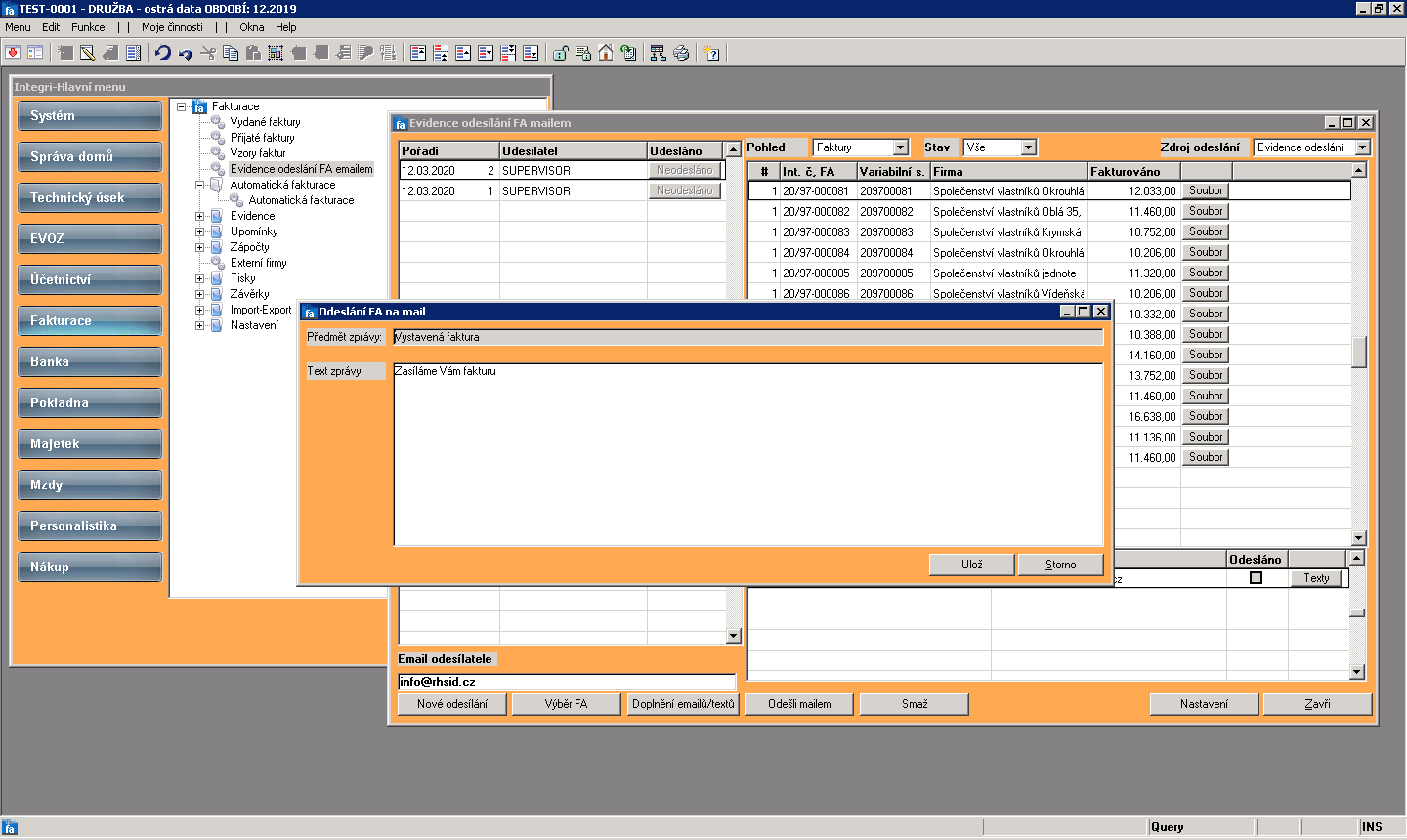Open the Moje činnosti menu
This screenshot has width=1407, height=840.
(x=172, y=27)
